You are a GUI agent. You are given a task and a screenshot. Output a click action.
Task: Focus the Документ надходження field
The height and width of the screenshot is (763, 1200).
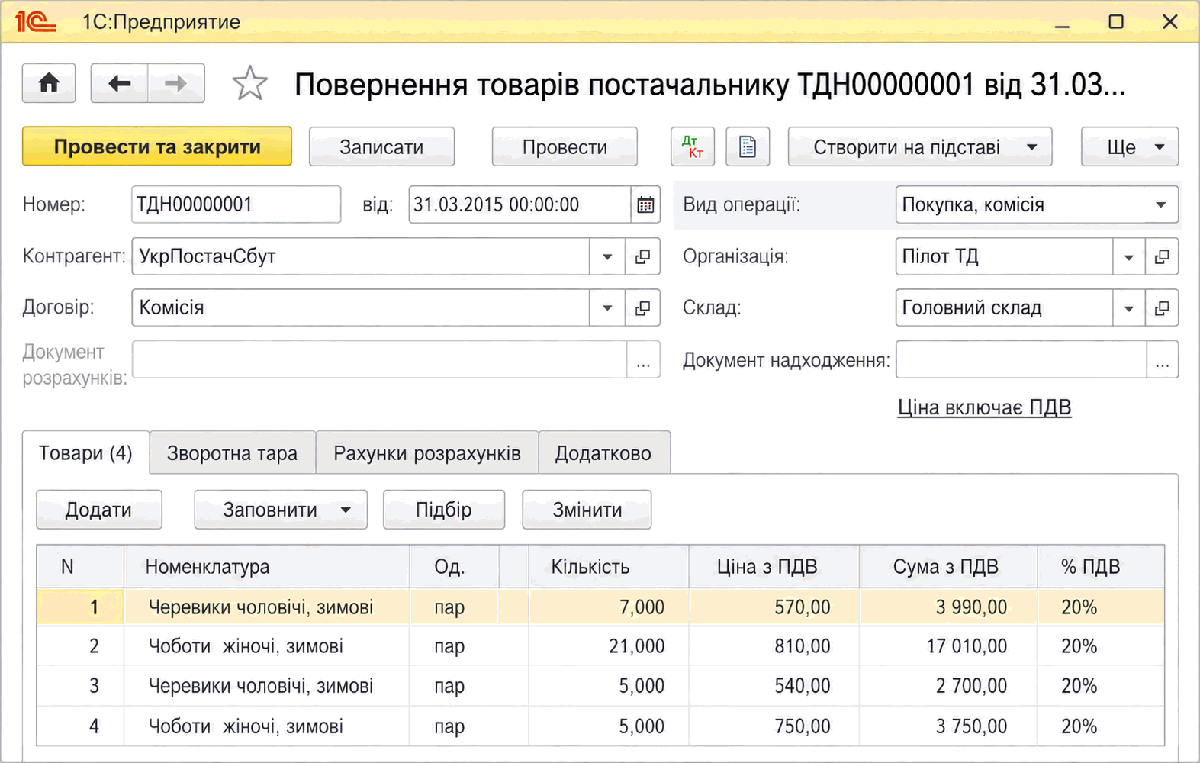[1021, 360]
